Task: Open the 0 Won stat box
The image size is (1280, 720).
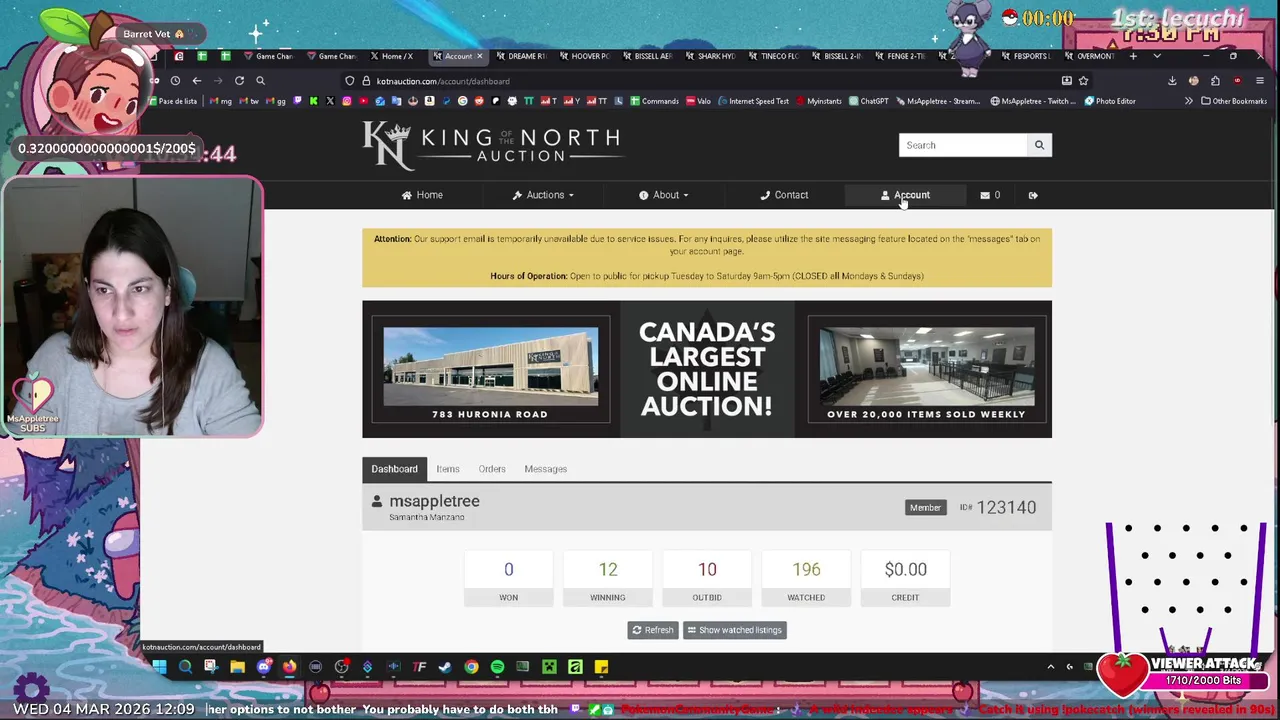Action: pyautogui.click(x=508, y=579)
